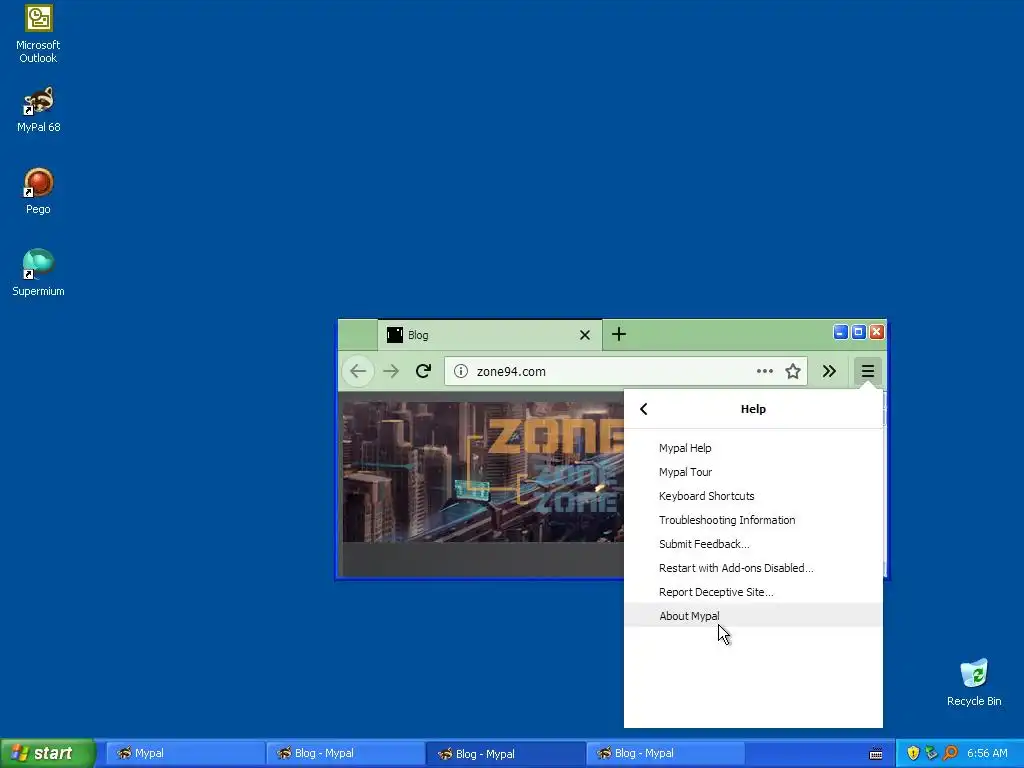Reload the zone94.com page
This screenshot has width=1024, height=768.
(423, 372)
